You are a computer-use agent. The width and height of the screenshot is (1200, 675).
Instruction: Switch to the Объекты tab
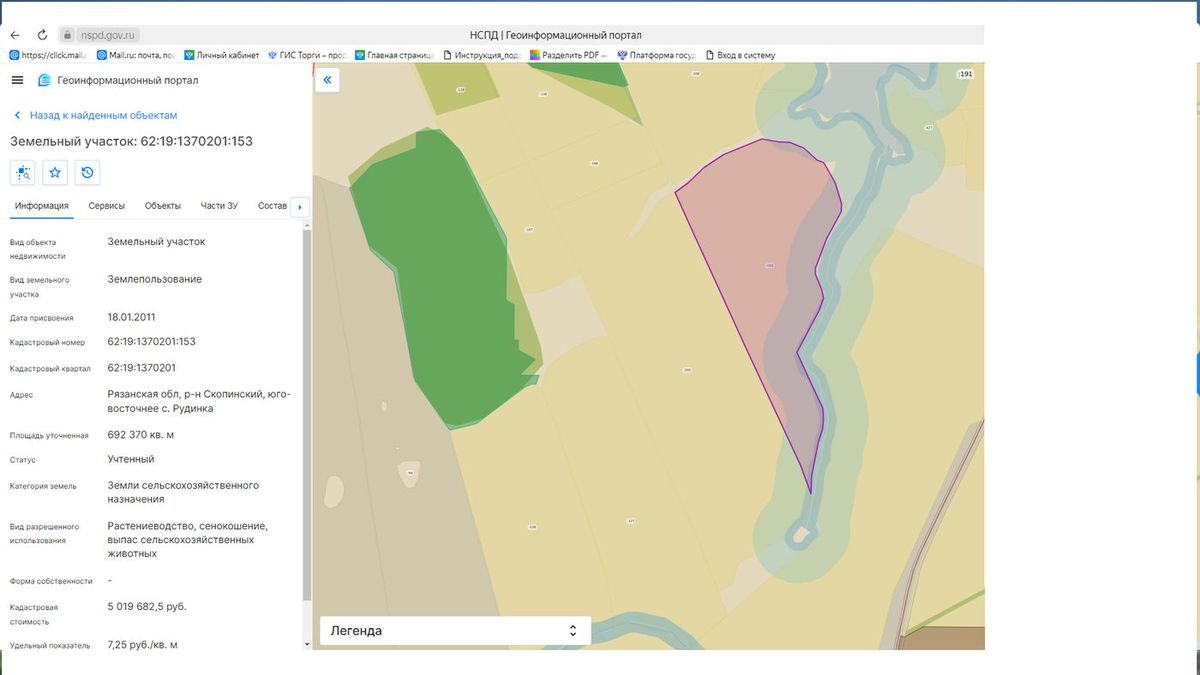tap(163, 206)
